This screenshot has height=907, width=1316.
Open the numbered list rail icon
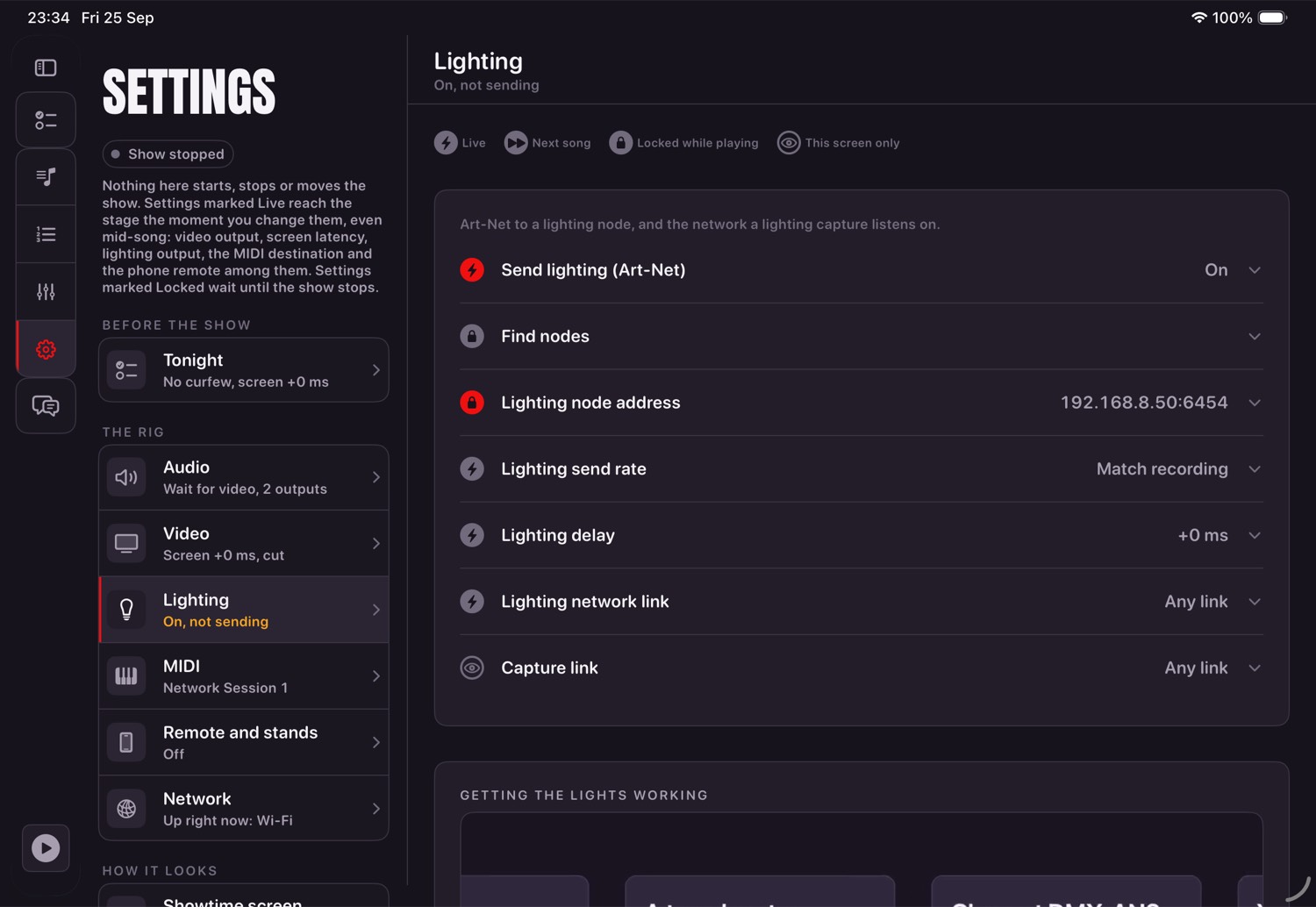coord(46,234)
